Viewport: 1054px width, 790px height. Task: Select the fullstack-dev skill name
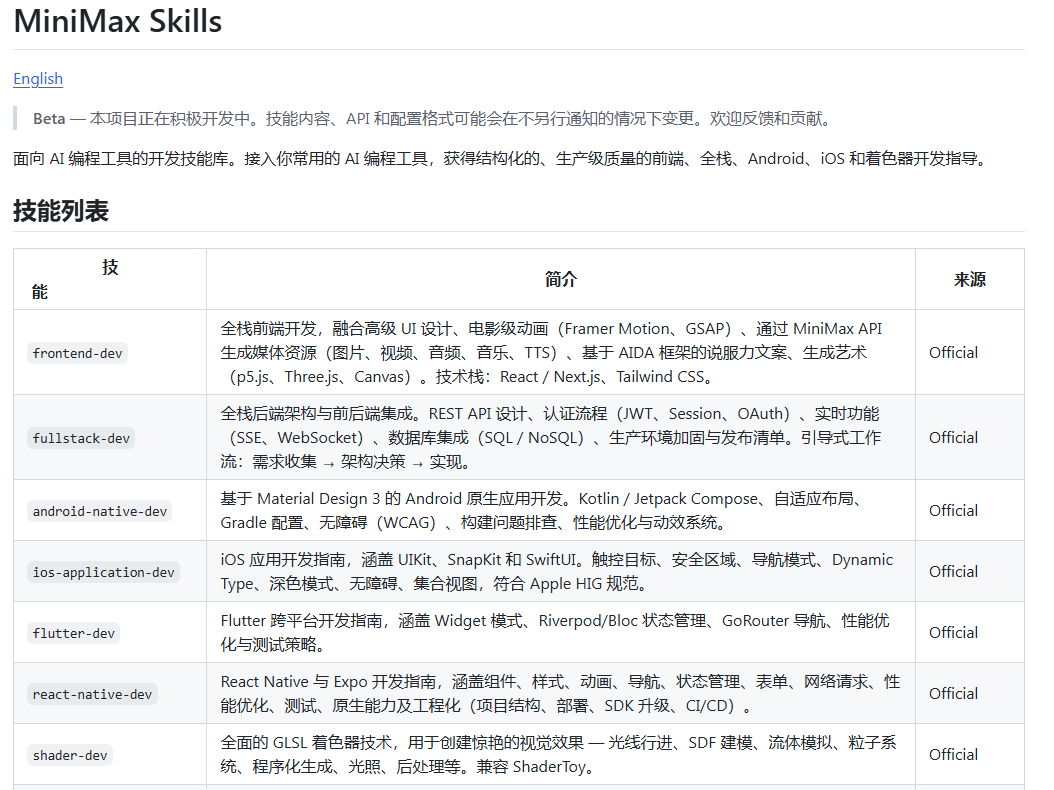point(82,438)
